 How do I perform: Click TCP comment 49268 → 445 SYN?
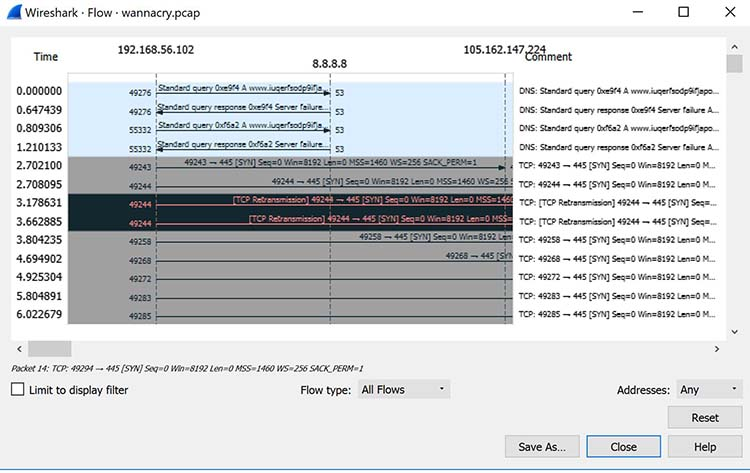click(618, 259)
